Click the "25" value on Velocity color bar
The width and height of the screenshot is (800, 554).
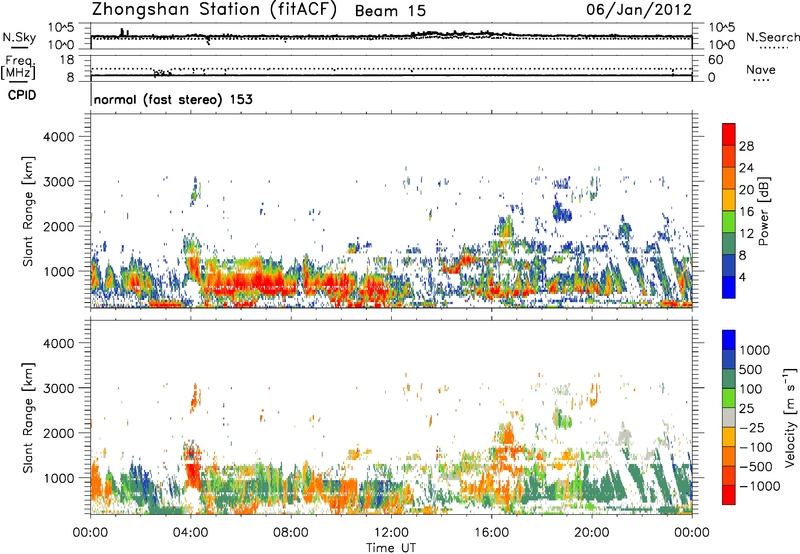[747, 409]
